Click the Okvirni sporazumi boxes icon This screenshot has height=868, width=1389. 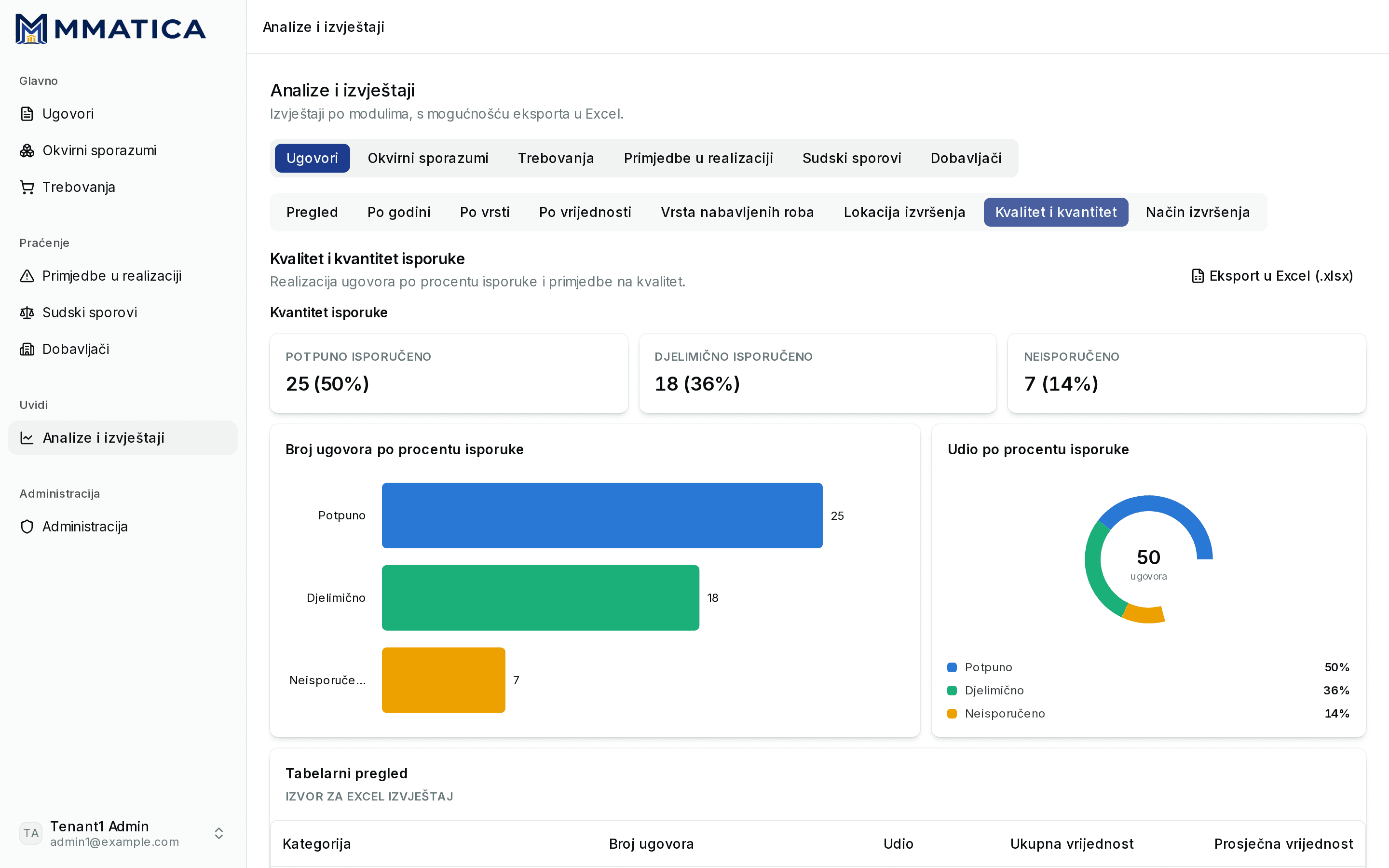click(27, 150)
